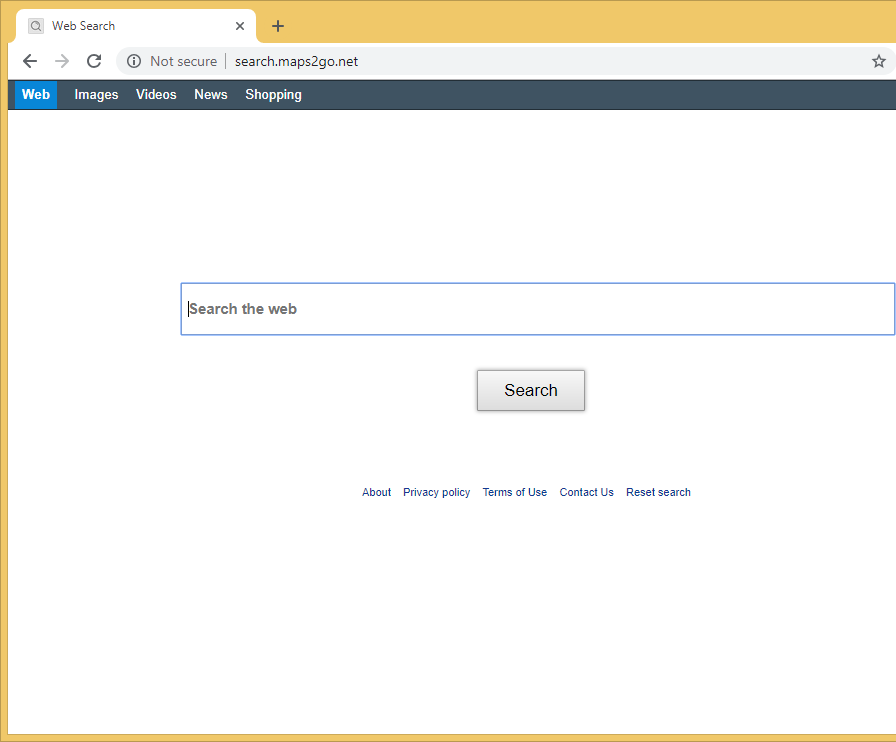This screenshot has width=896, height=742.
Task: Bookmark this page with star icon
Action: pos(878,61)
